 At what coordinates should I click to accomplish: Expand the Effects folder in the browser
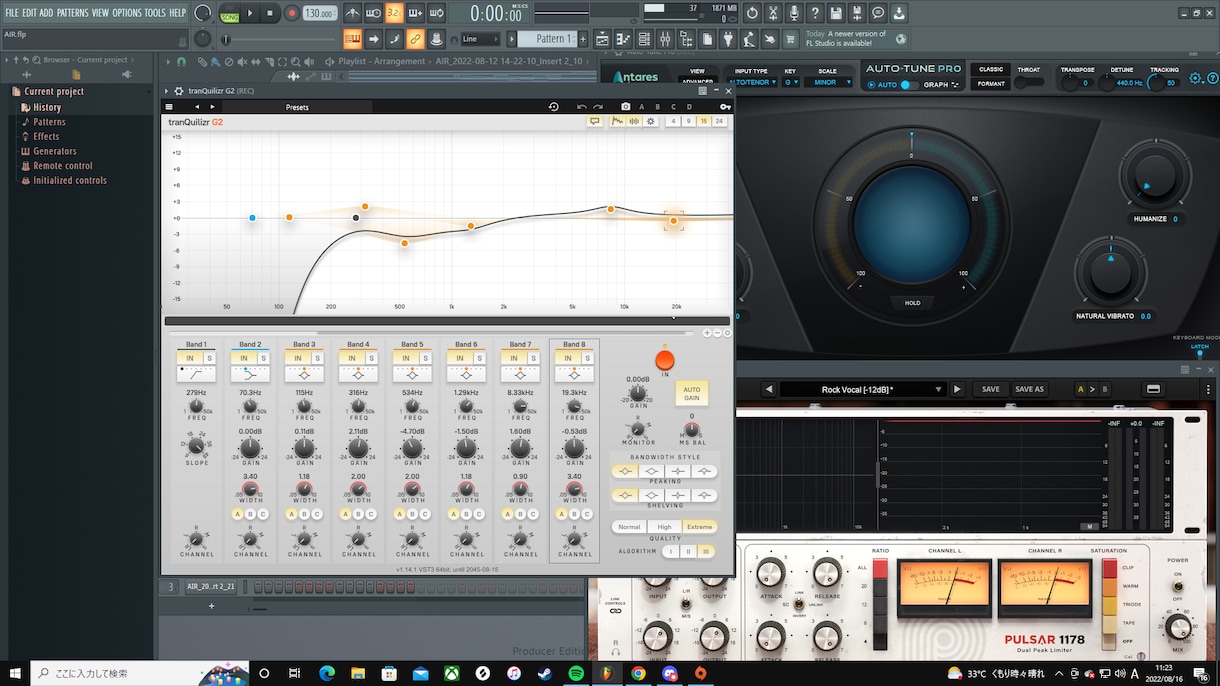pos(46,137)
